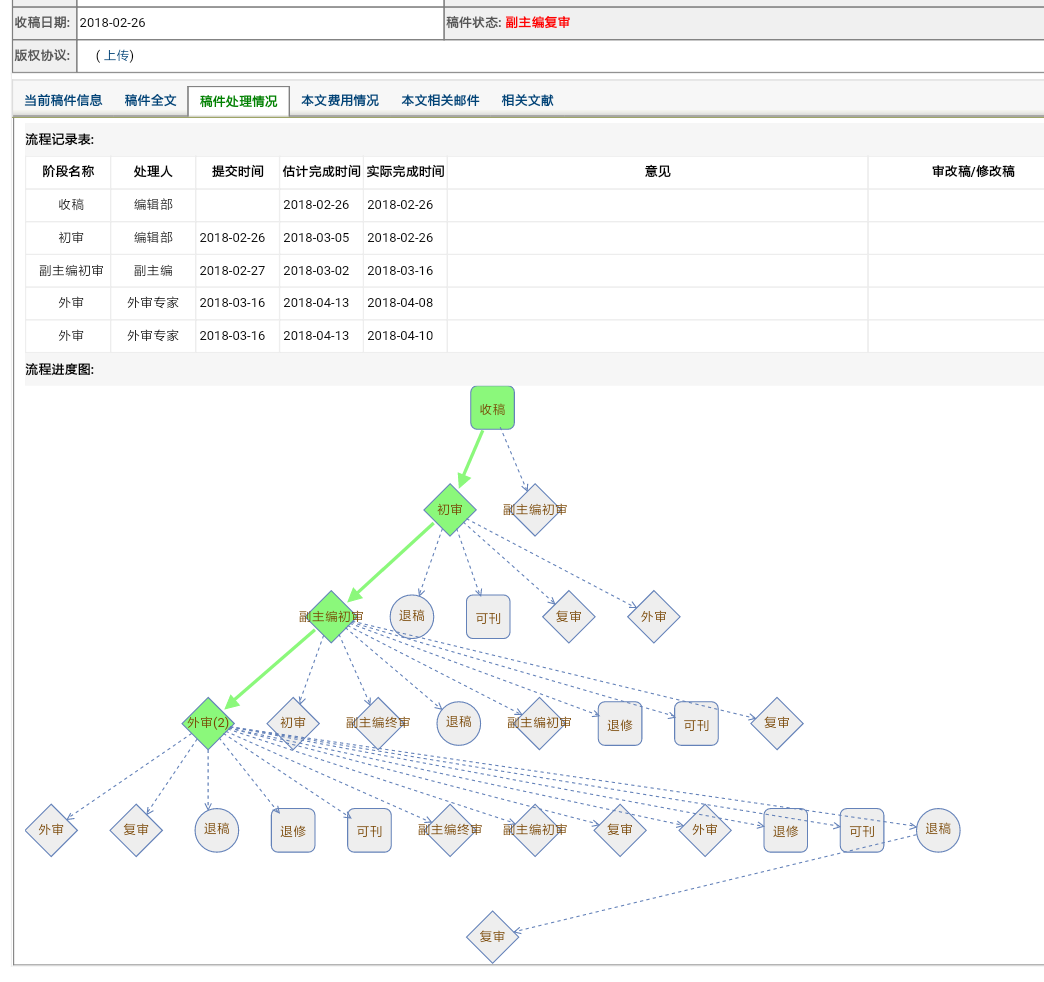This screenshot has width=1044, height=982.
Task: Click the 复审 diamond in fourth row
Action: tap(776, 723)
